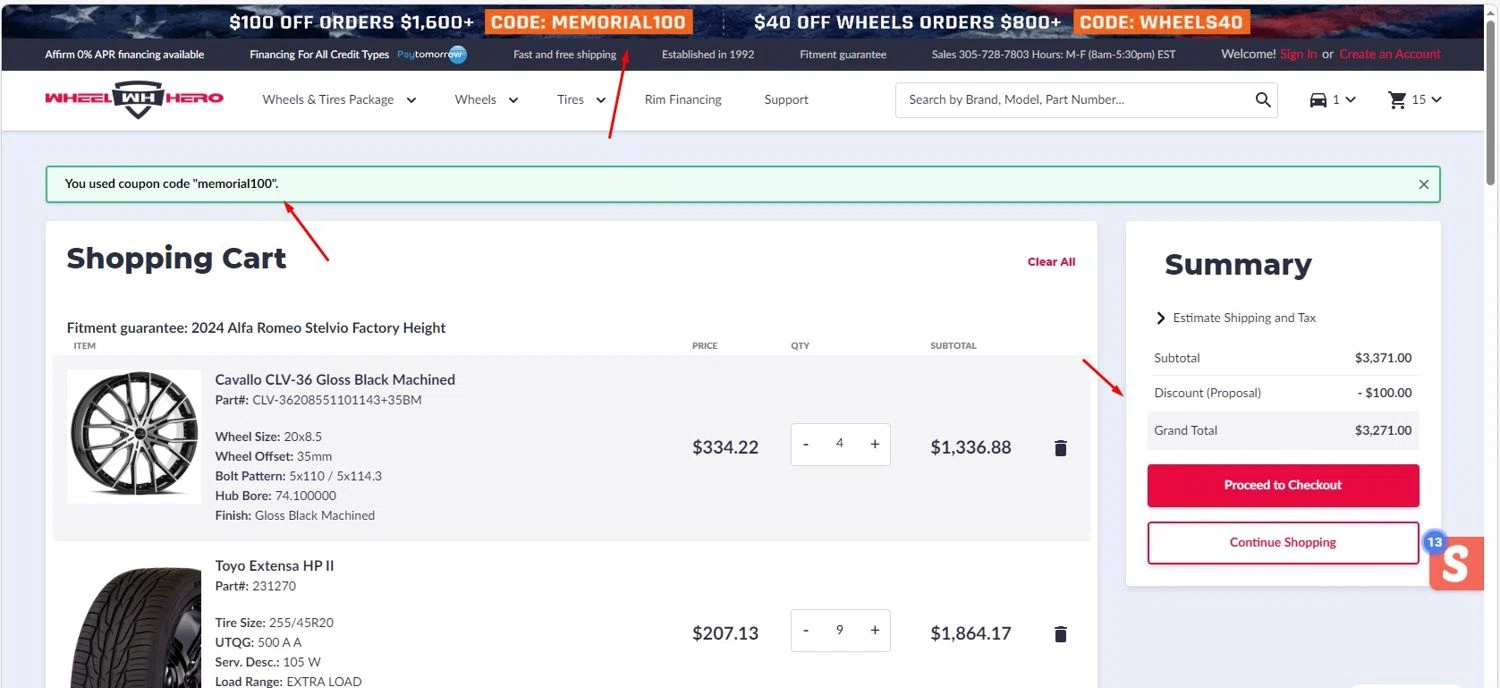Sign In to your account
This screenshot has height=688, width=1500.
1298,54
